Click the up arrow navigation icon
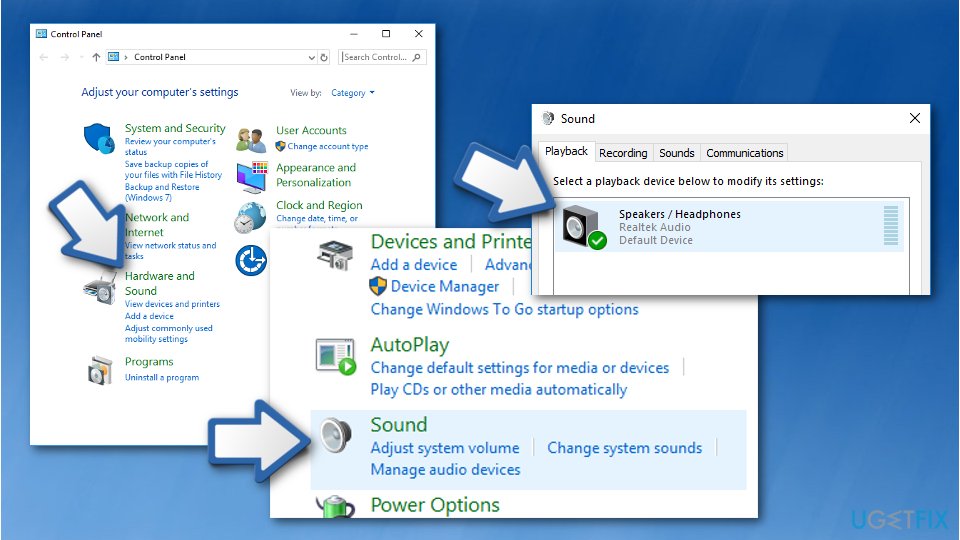Image resolution: width=960 pixels, height=540 pixels. tap(96, 57)
